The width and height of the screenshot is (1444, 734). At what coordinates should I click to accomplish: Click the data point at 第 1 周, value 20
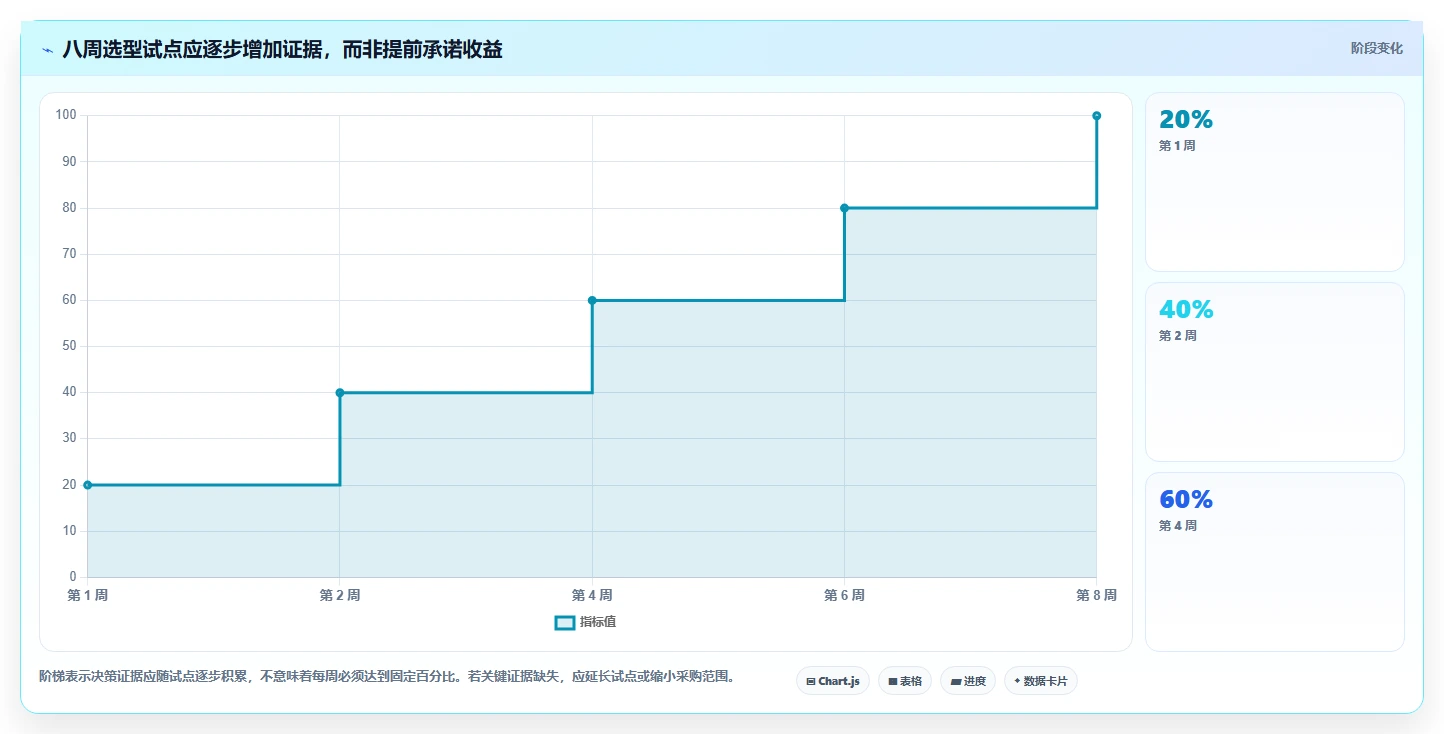[88, 485]
